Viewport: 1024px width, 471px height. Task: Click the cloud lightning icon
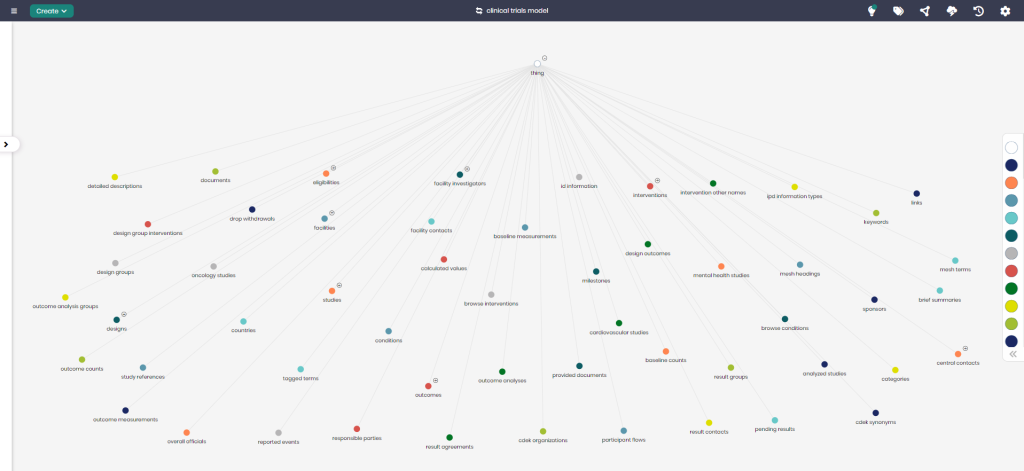(952, 11)
